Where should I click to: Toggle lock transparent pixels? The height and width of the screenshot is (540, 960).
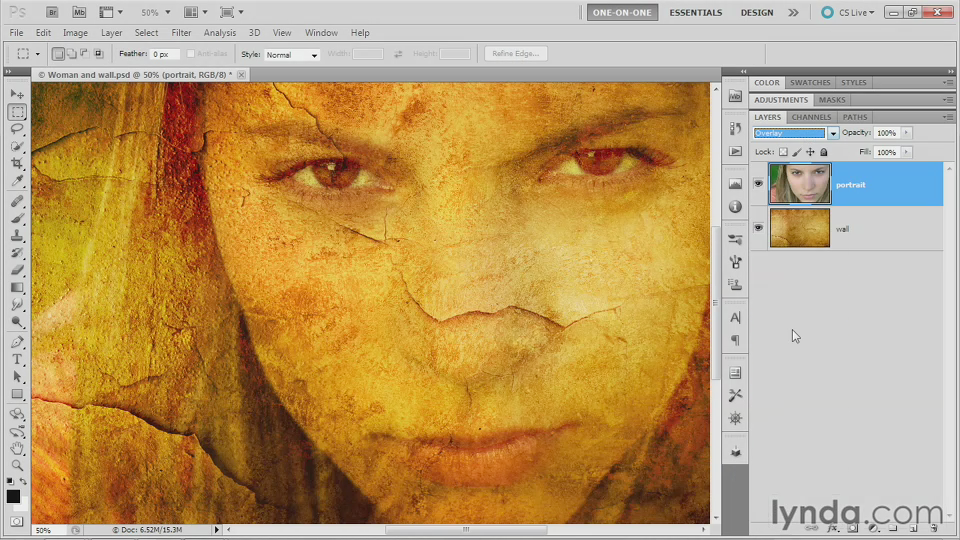click(783, 152)
